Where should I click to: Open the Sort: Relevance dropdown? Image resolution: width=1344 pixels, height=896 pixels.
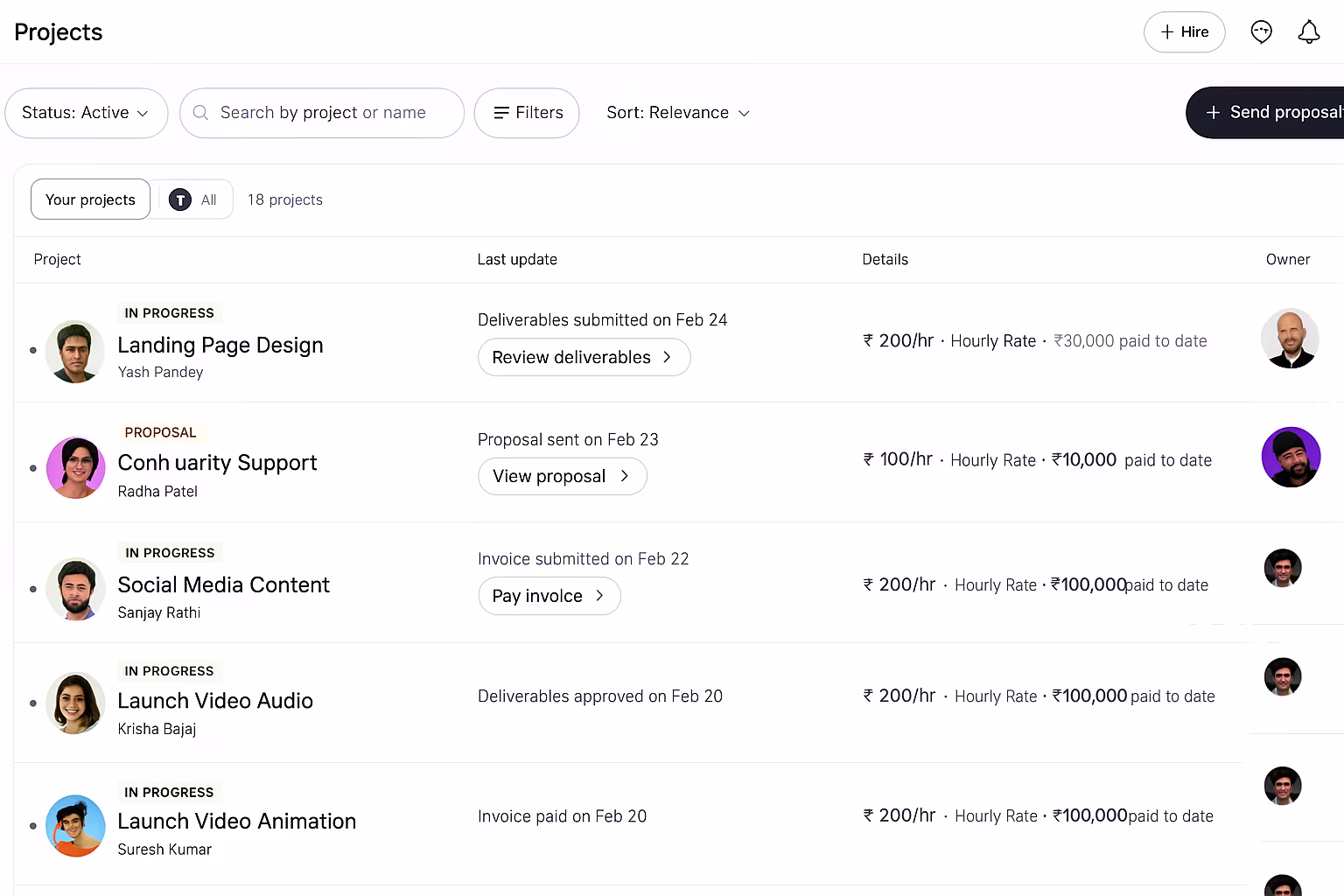coord(678,113)
